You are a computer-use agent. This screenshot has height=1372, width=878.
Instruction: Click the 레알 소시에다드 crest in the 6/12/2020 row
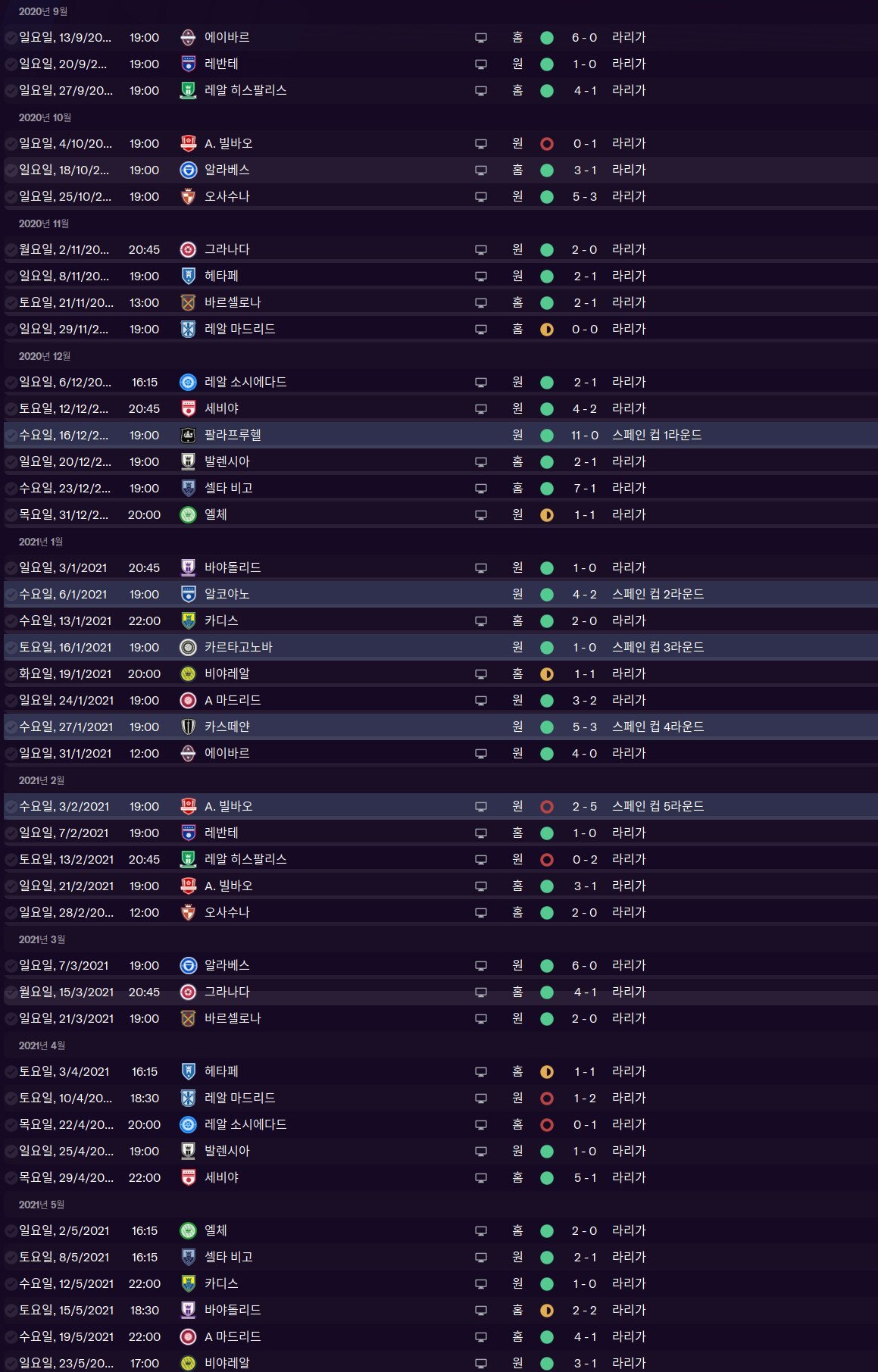188,382
